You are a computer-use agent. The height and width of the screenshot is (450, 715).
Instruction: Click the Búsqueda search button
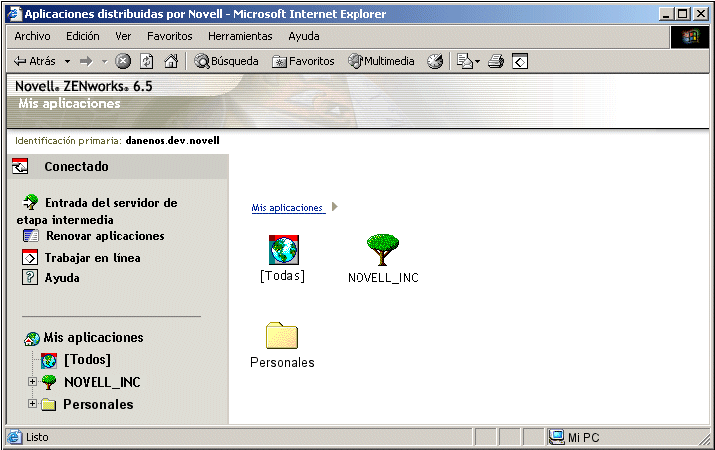coord(226,61)
